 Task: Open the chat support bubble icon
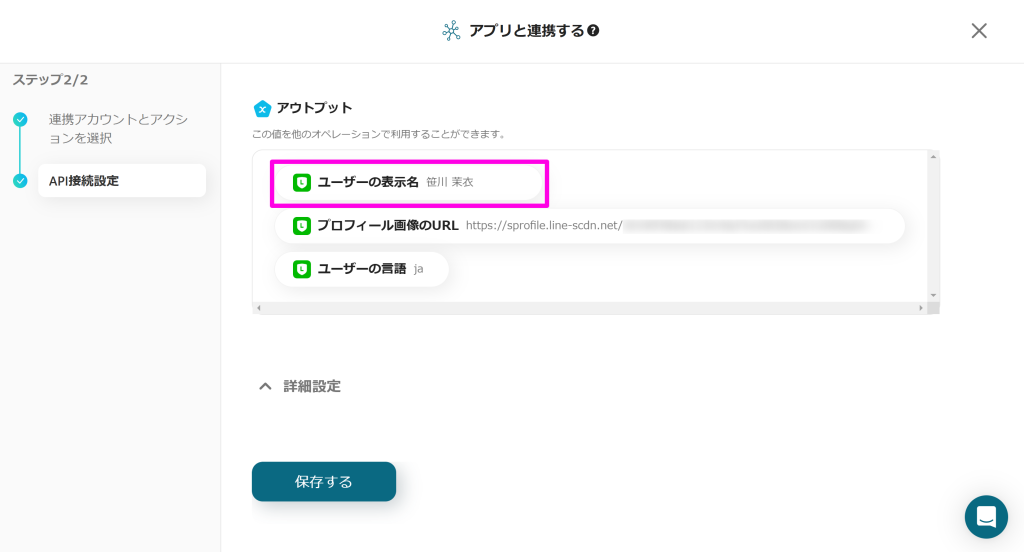986,517
